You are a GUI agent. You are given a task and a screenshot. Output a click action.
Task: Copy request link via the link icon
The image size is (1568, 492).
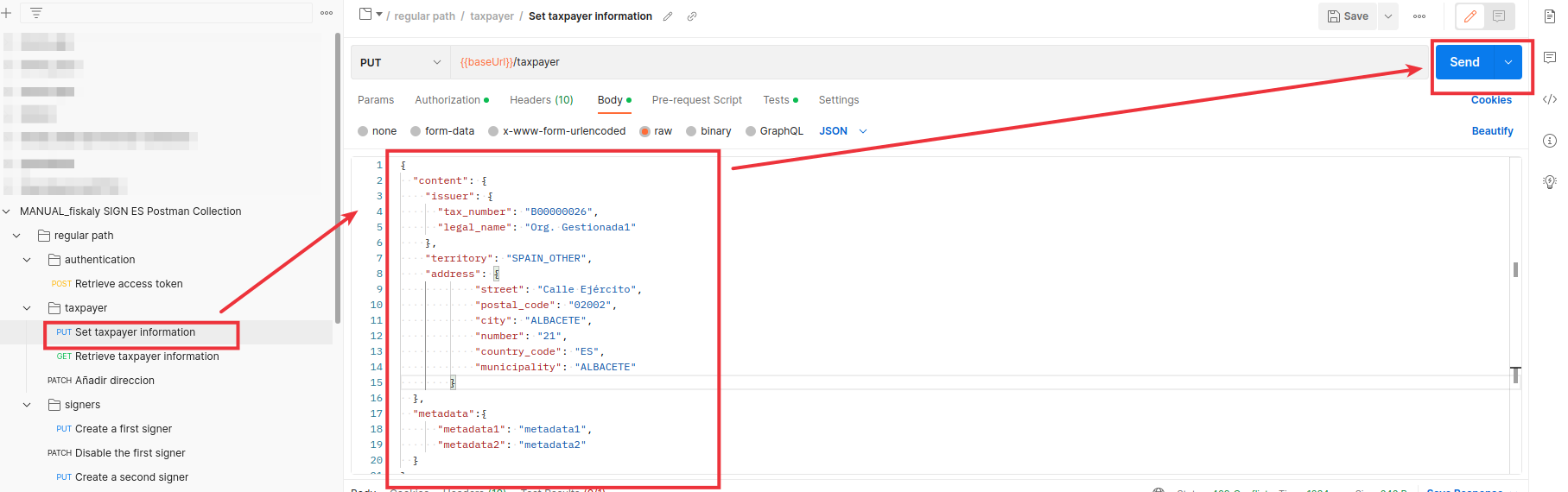coord(692,16)
